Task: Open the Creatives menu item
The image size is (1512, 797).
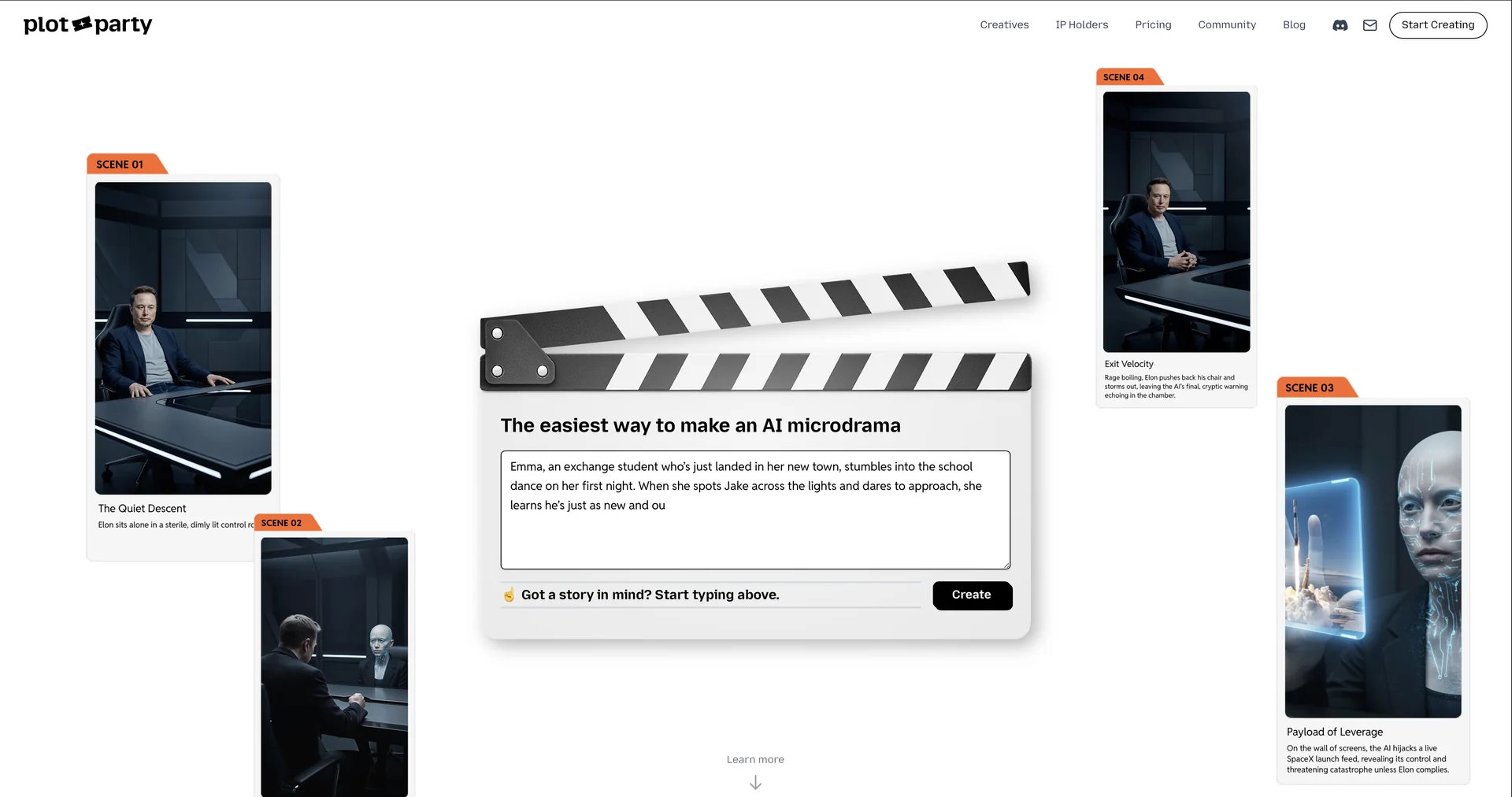Action: (1004, 25)
